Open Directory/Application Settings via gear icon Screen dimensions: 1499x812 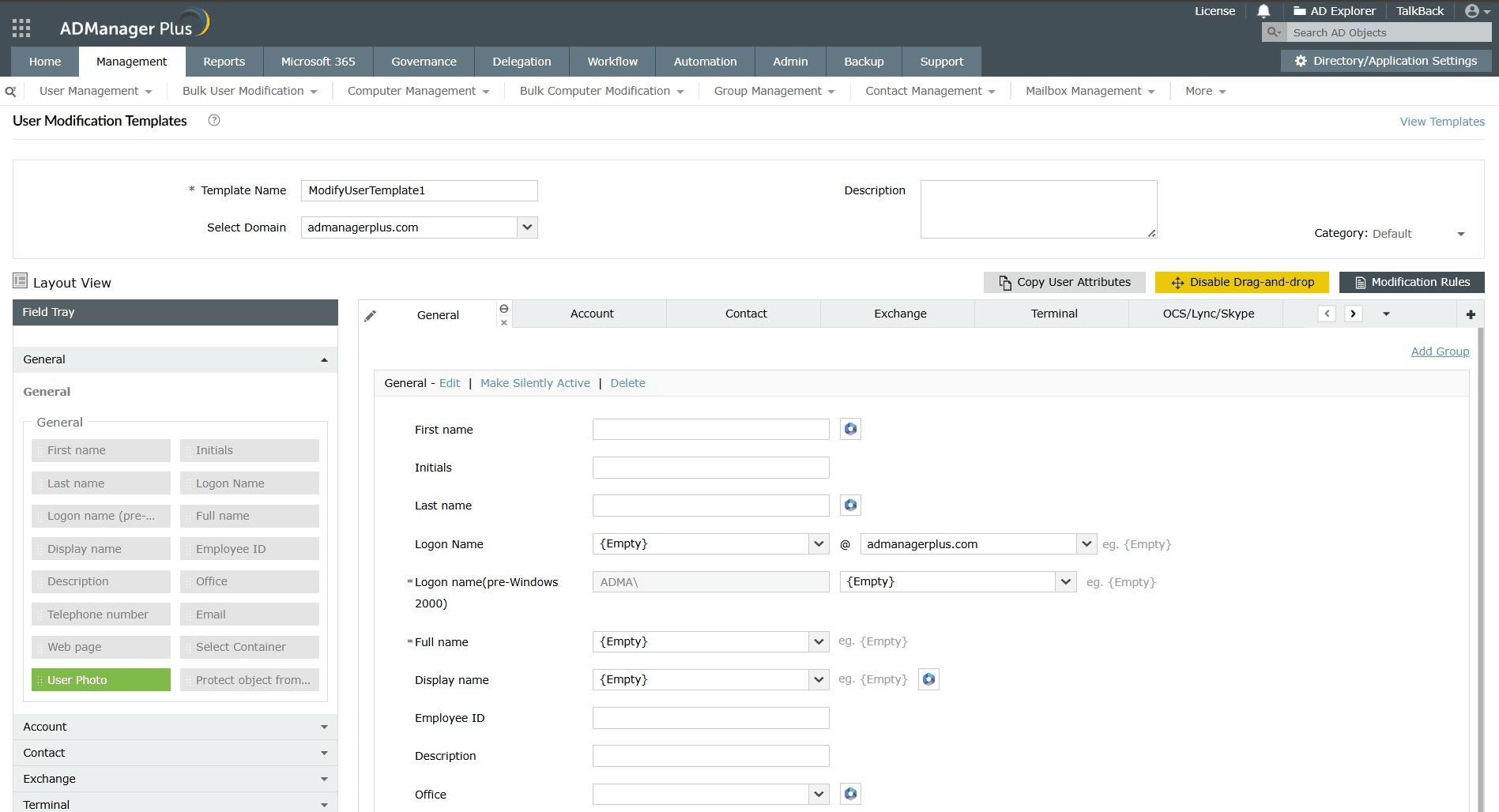(1300, 61)
